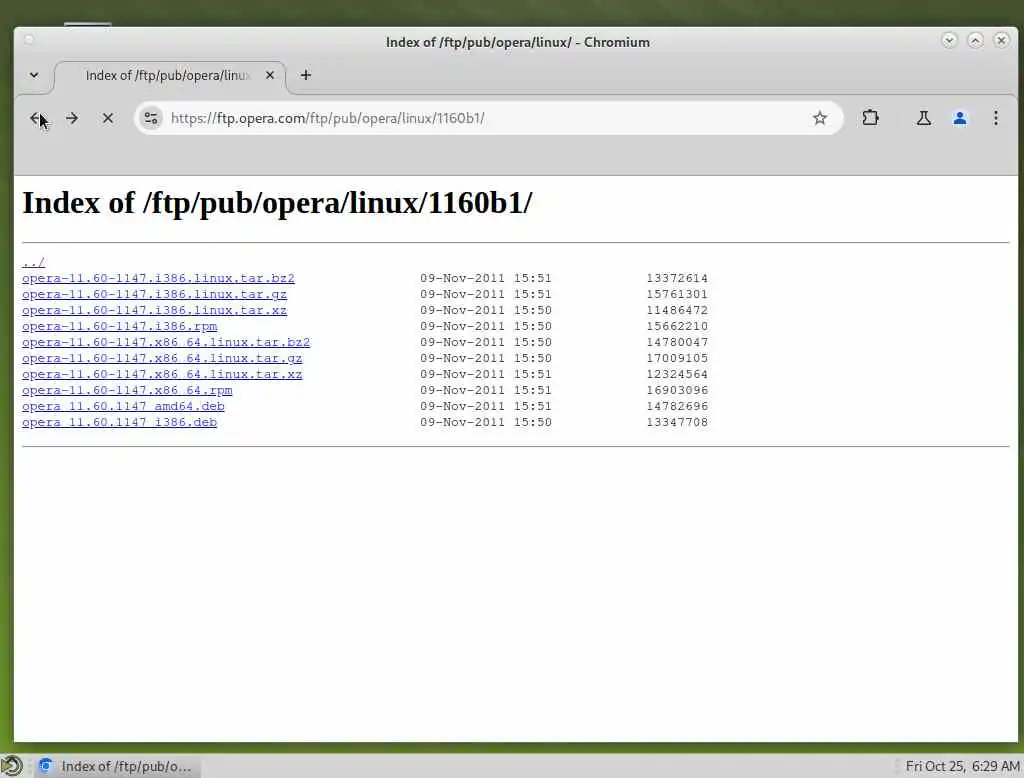View site information icon in address bar

[151, 118]
